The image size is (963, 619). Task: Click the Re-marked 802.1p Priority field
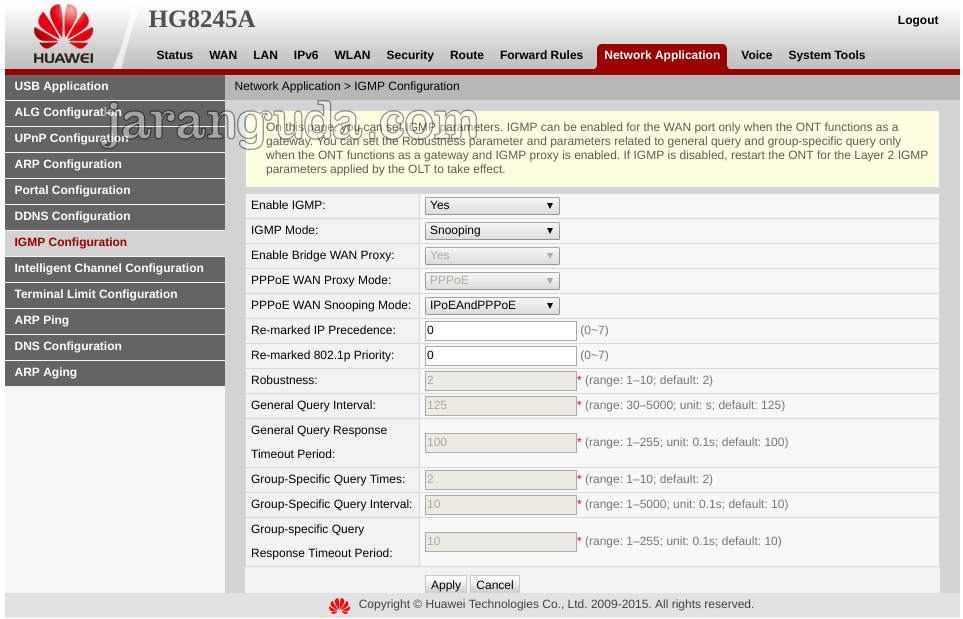point(501,356)
